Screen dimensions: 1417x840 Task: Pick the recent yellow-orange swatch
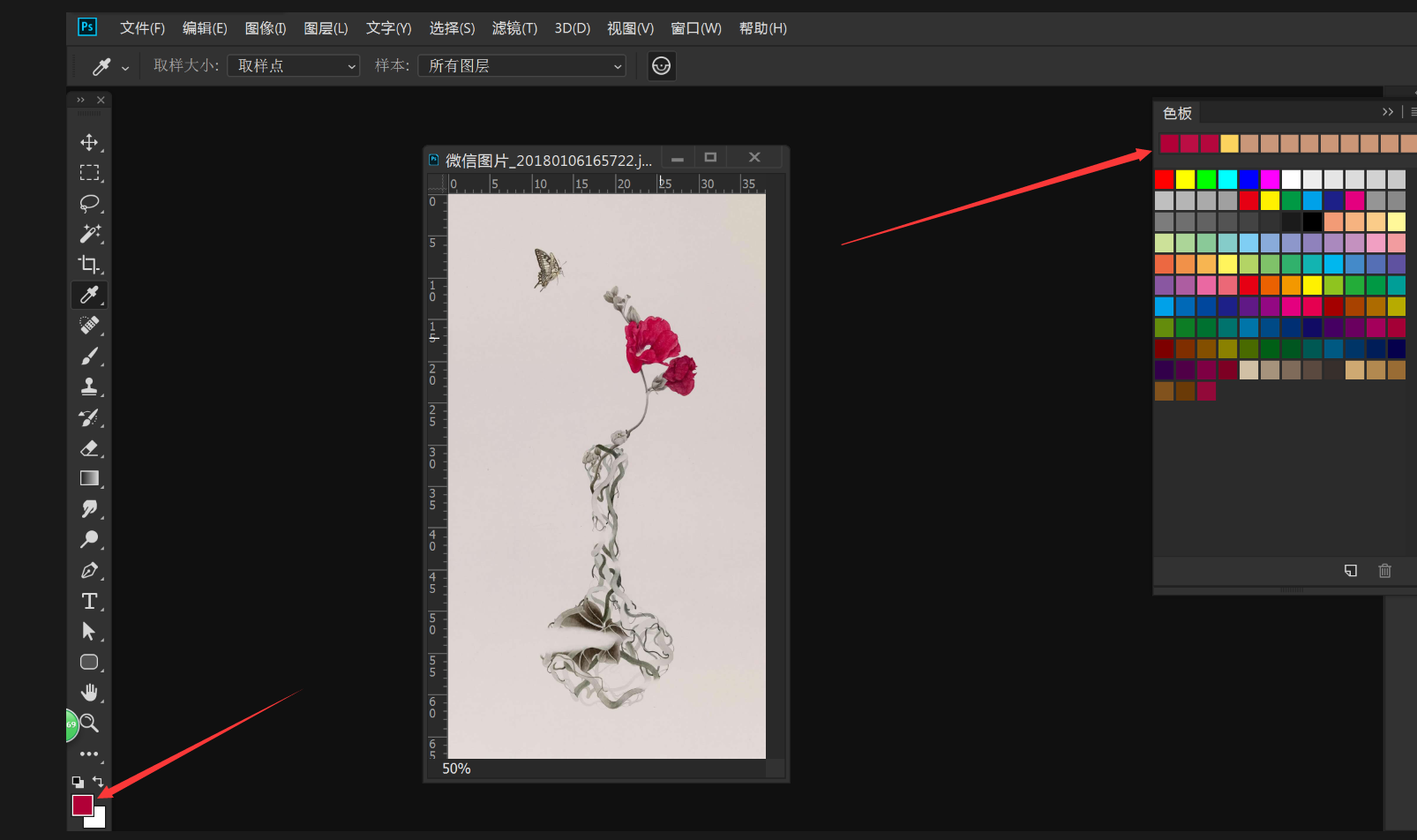coord(1229,144)
